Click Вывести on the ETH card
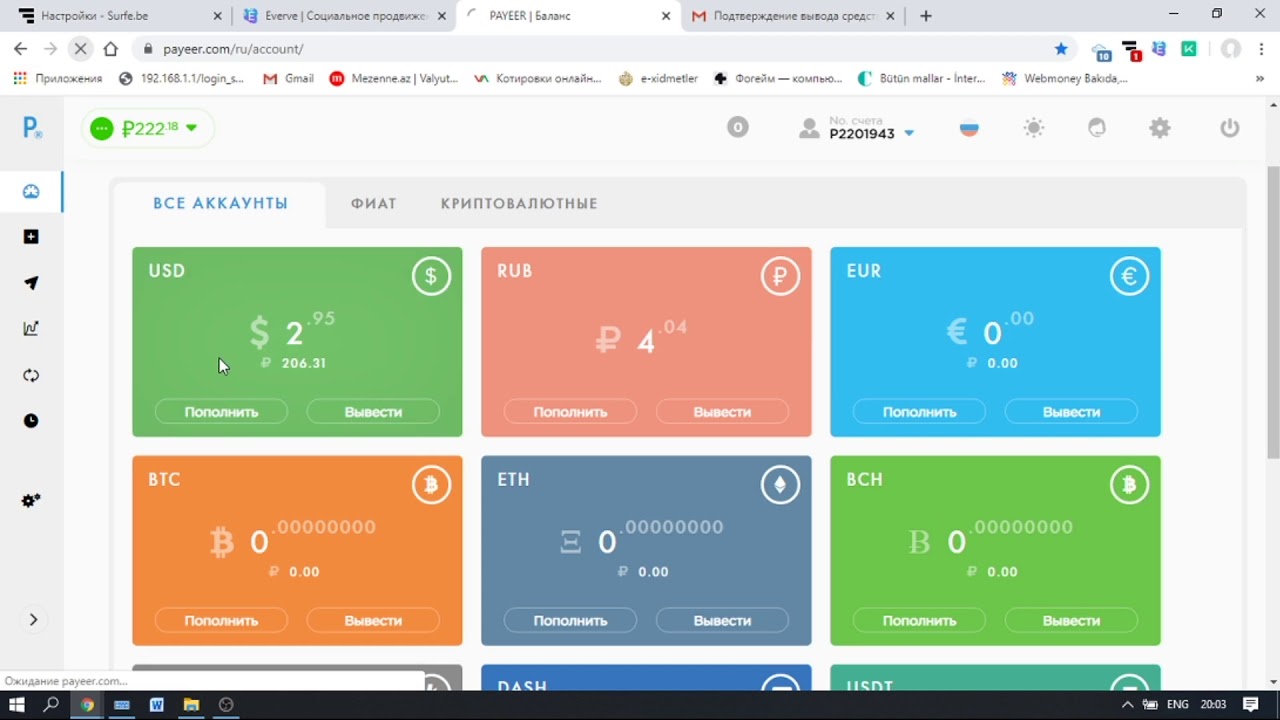The image size is (1280, 720). click(722, 621)
